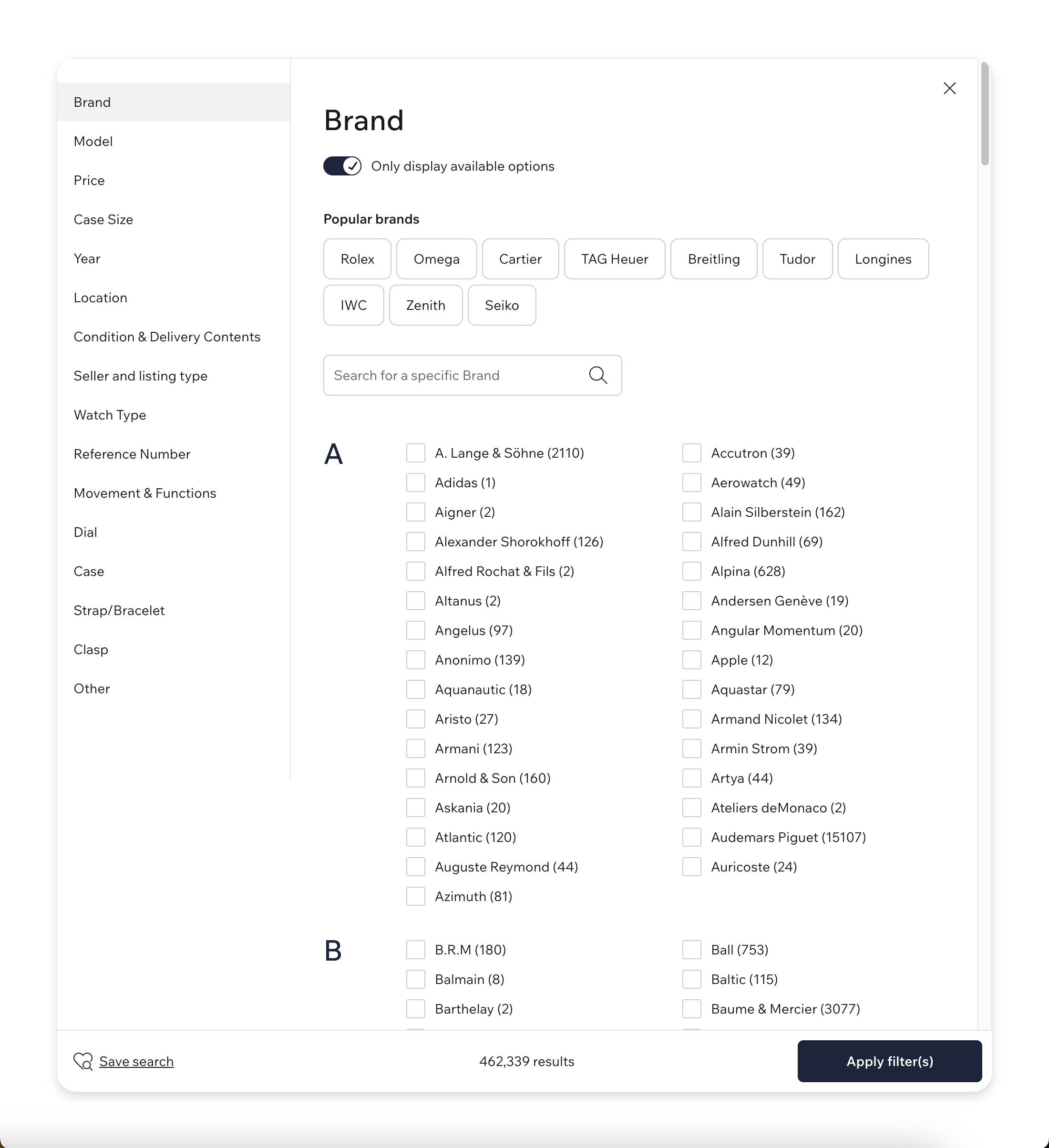Select the Baume & Mercier checkbox
This screenshot has width=1049, height=1148.
(x=691, y=1008)
